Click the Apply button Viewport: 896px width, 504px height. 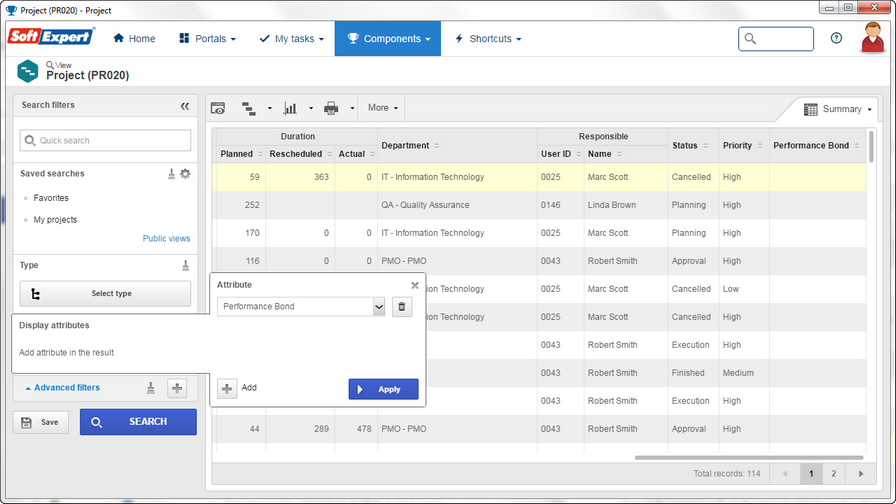pyautogui.click(x=383, y=389)
